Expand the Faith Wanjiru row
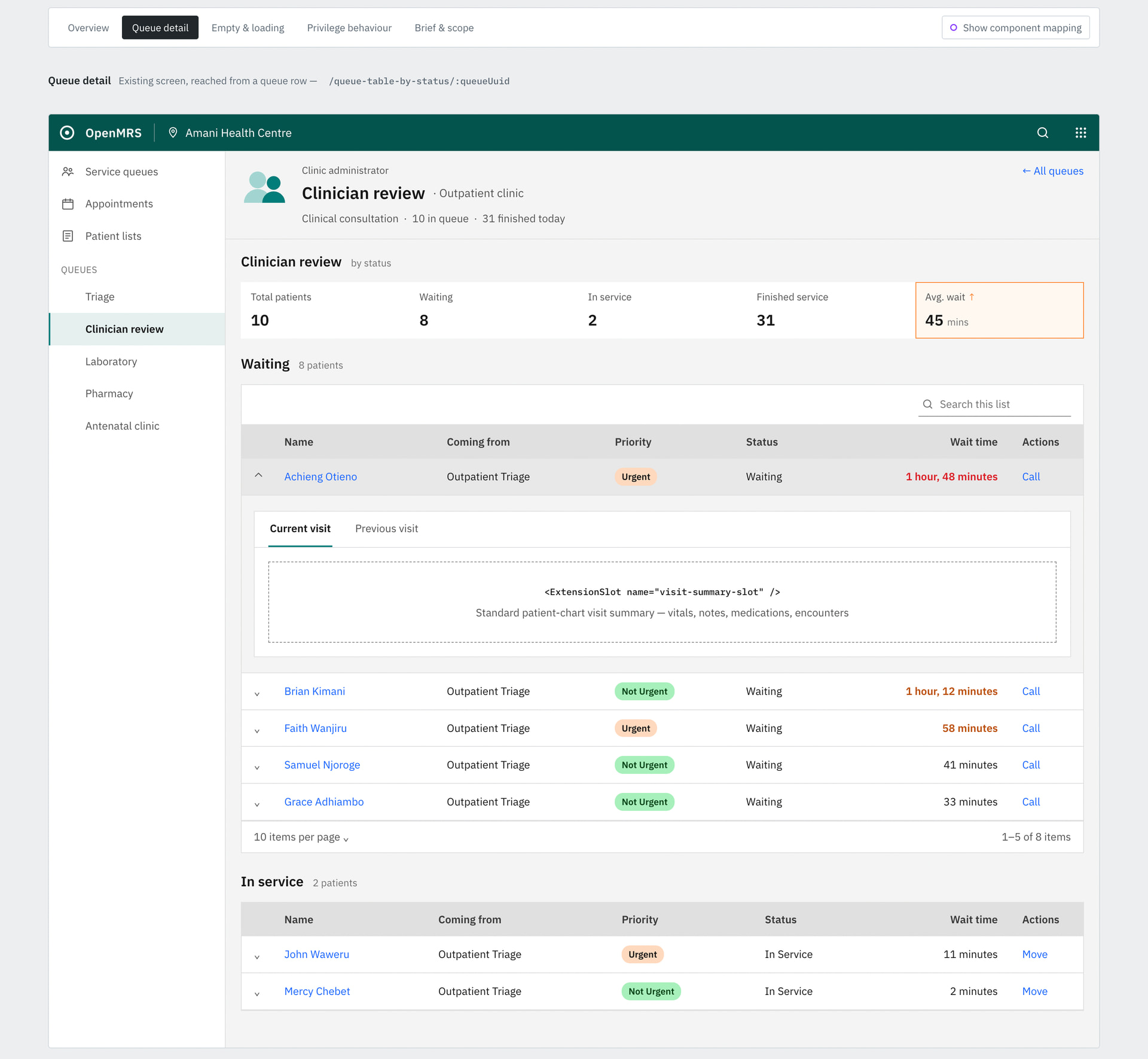 (x=257, y=731)
